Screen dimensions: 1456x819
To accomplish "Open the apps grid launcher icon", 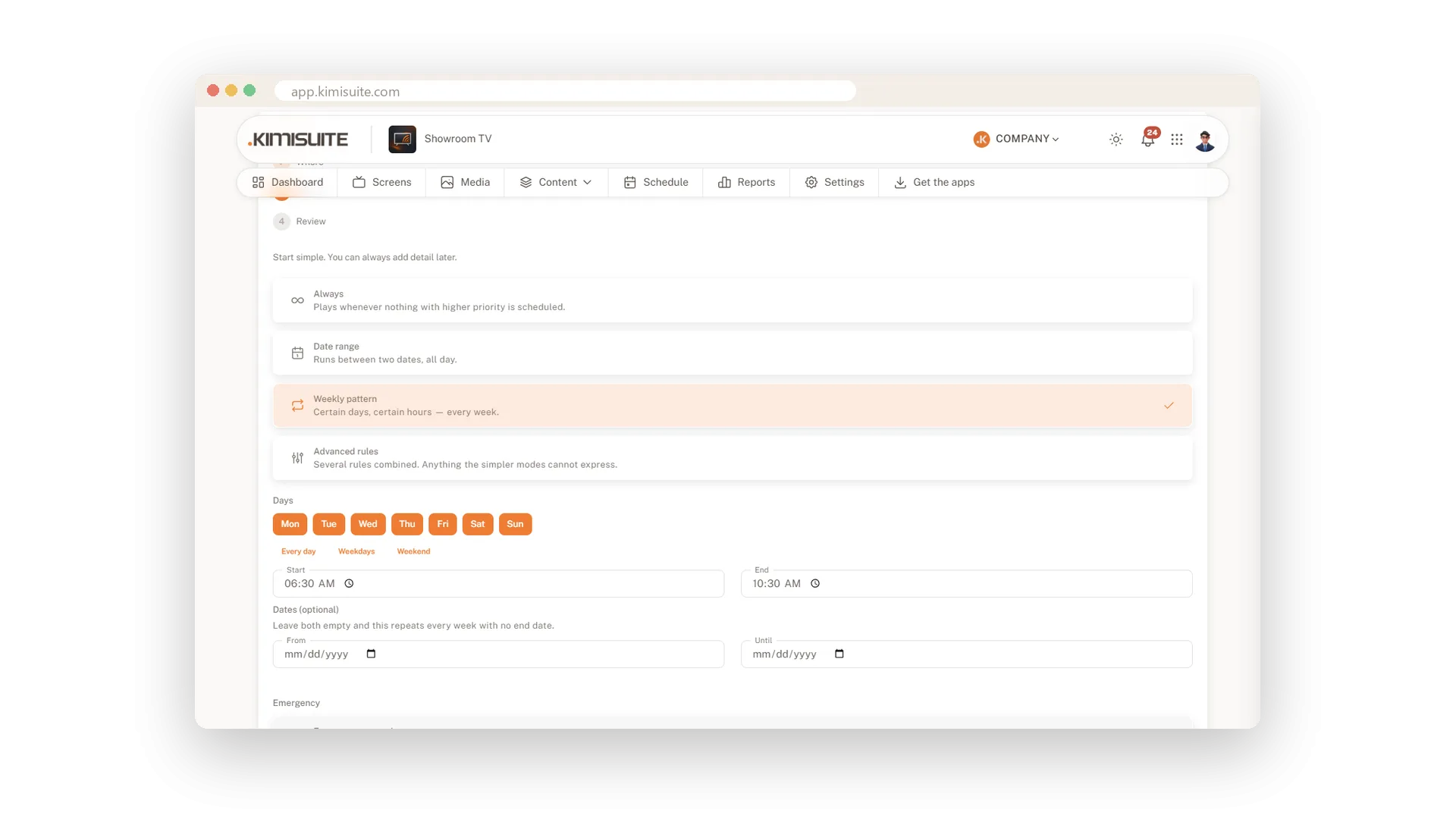I will (x=1177, y=140).
